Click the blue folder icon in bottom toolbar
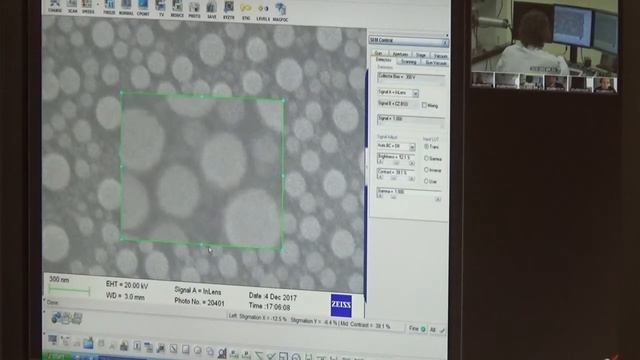 point(88,343)
